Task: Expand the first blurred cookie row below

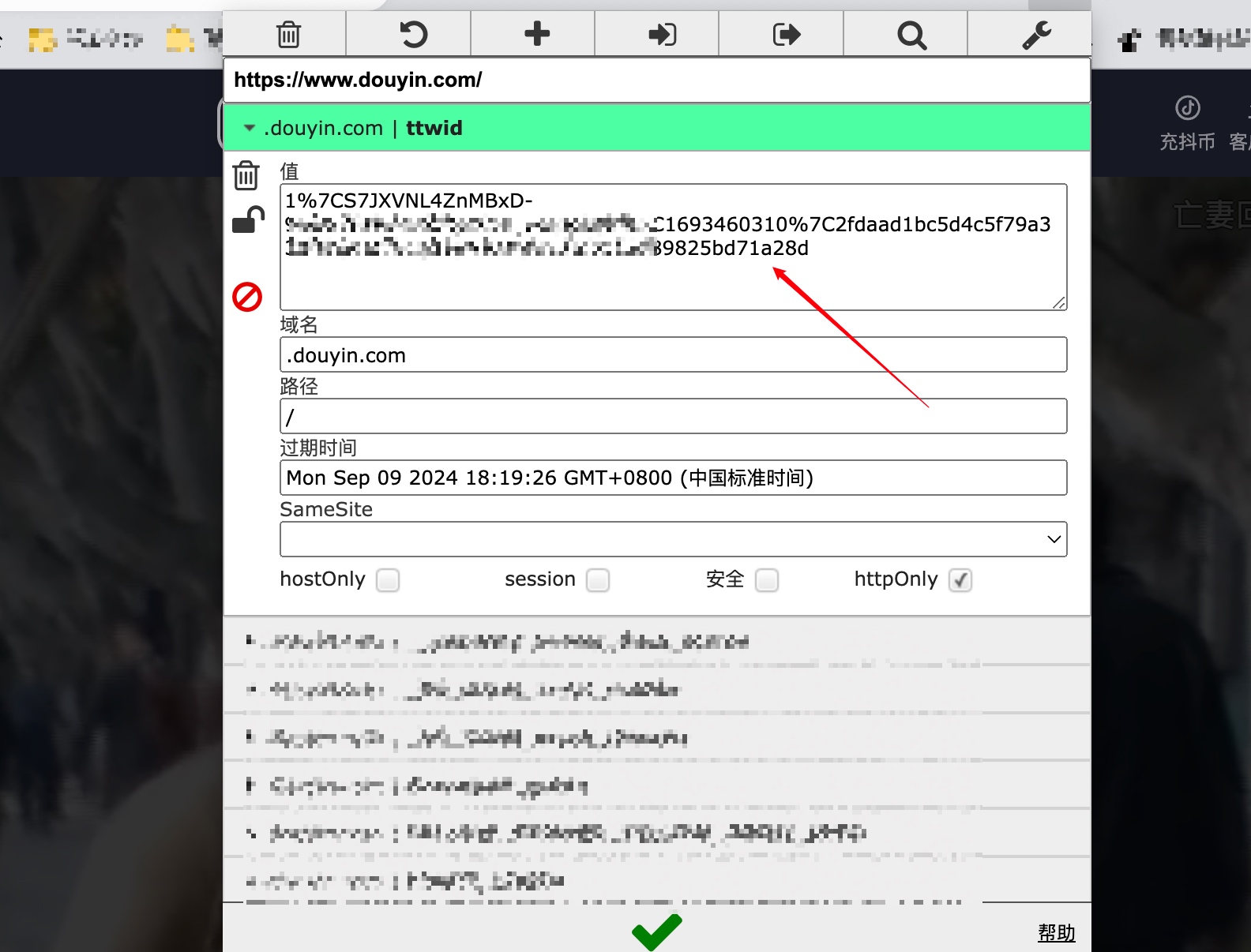Action: coord(657,641)
